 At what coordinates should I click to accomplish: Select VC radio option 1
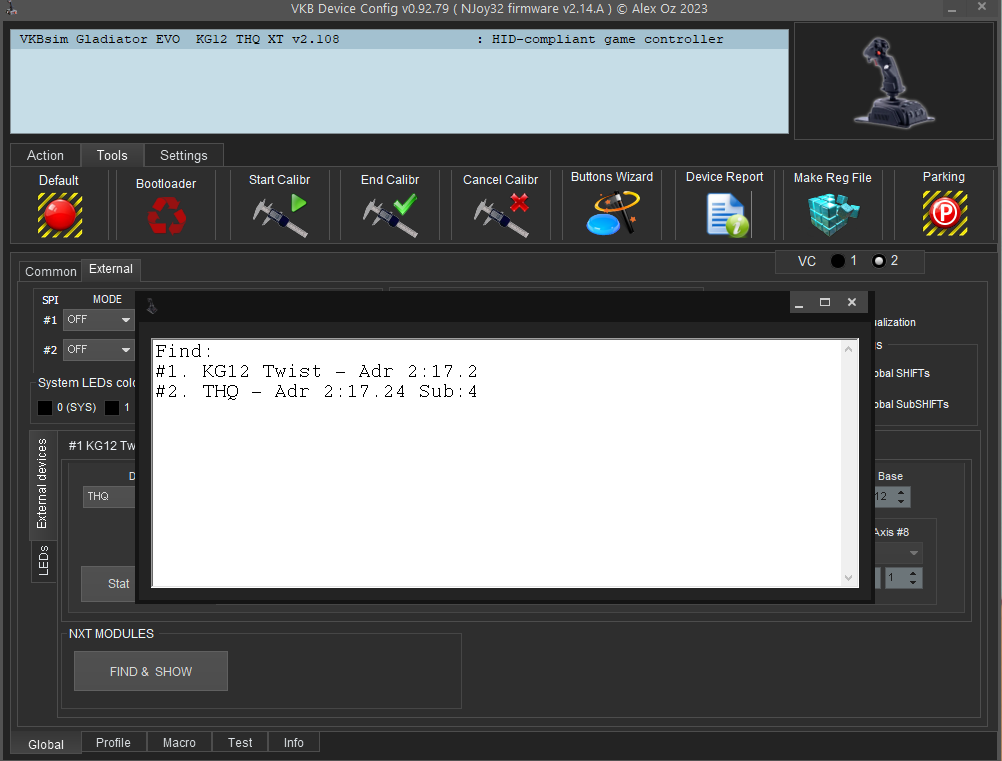pyautogui.click(x=837, y=261)
